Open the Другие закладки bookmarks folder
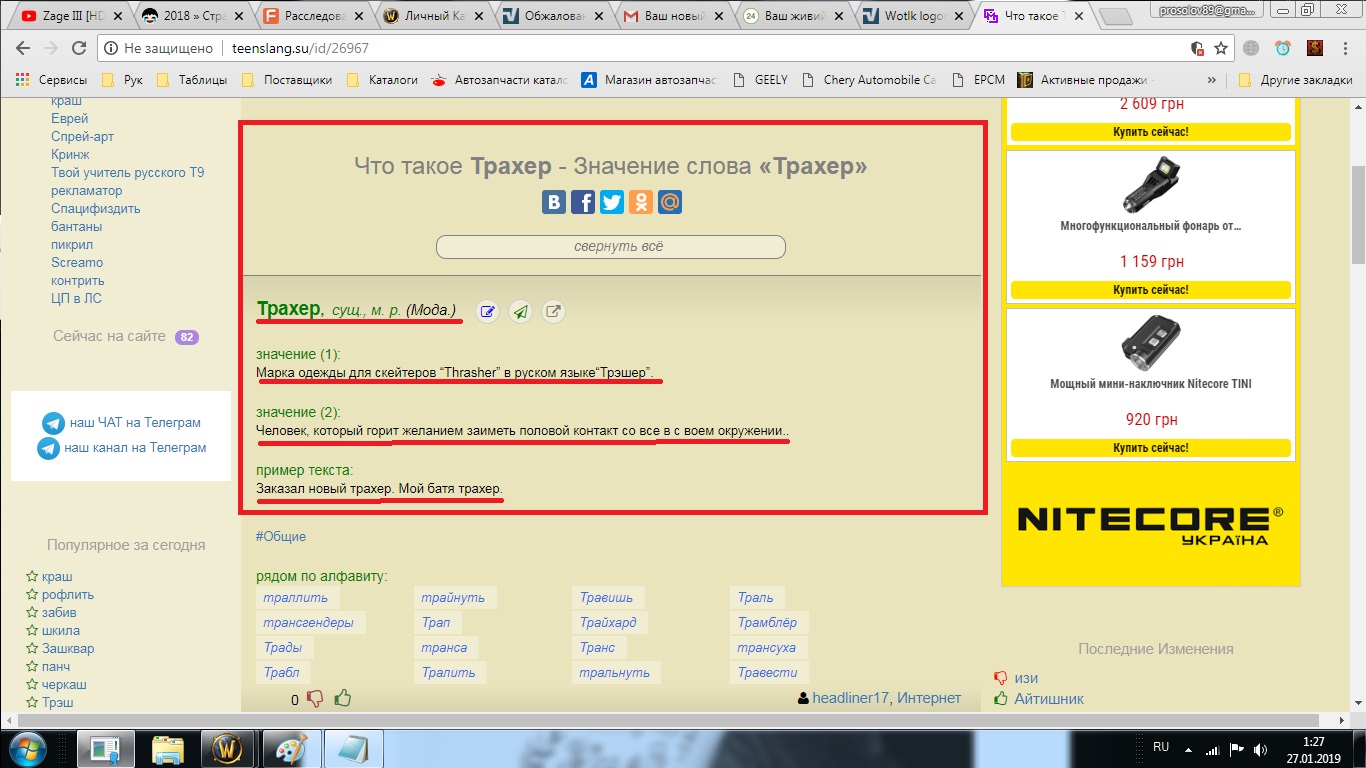This screenshot has width=1366, height=768. coord(1295,80)
